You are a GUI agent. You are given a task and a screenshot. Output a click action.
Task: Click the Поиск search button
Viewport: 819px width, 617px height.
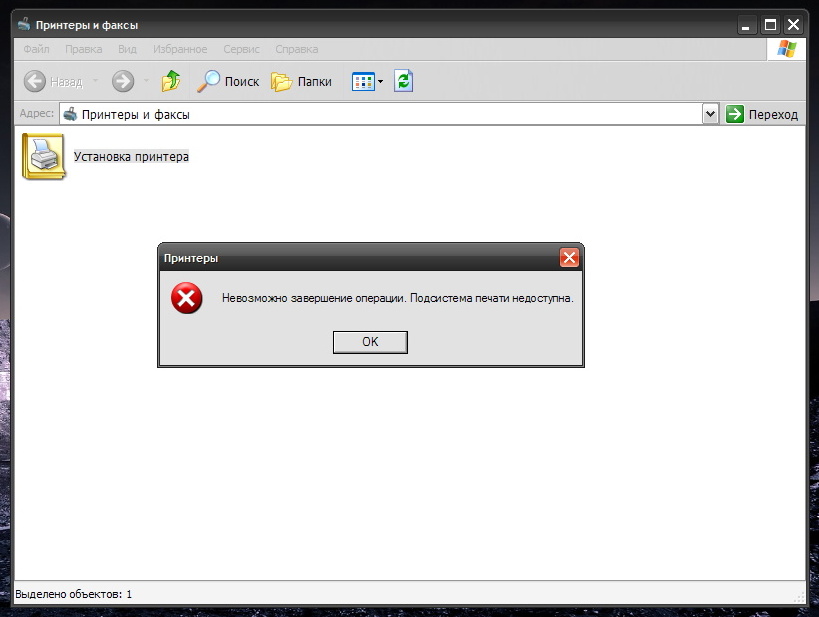pyautogui.click(x=228, y=82)
